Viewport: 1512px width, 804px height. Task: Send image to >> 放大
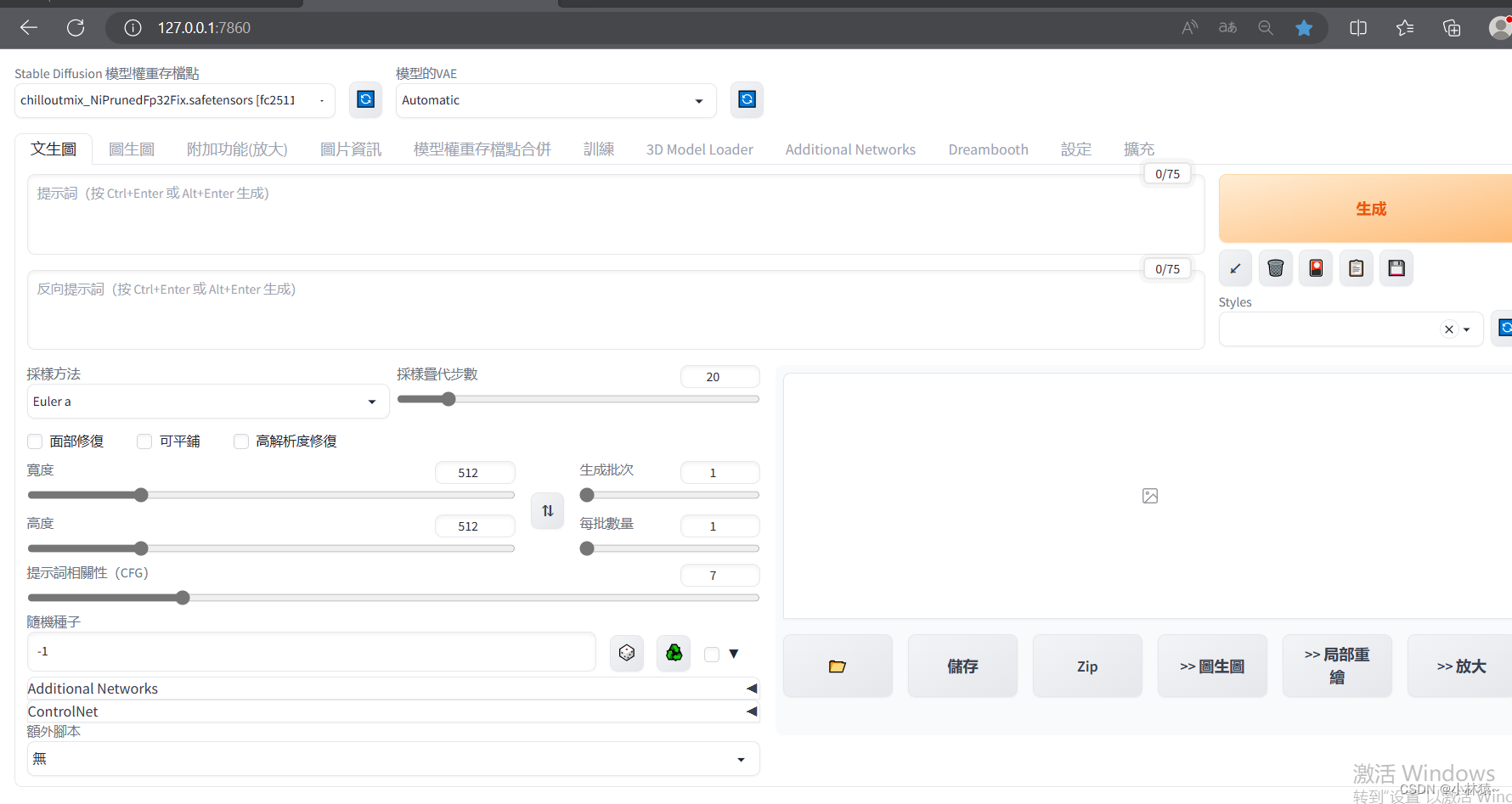click(1460, 666)
